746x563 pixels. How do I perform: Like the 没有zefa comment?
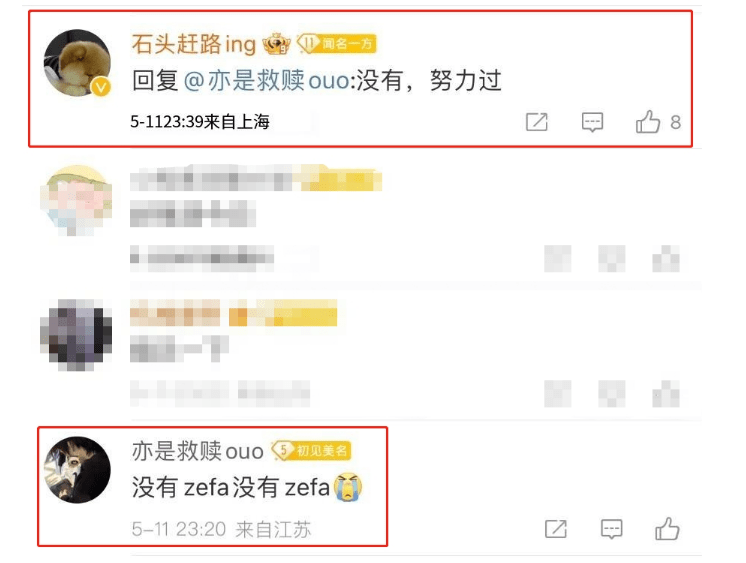pyautogui.click(x=667, y=528)
